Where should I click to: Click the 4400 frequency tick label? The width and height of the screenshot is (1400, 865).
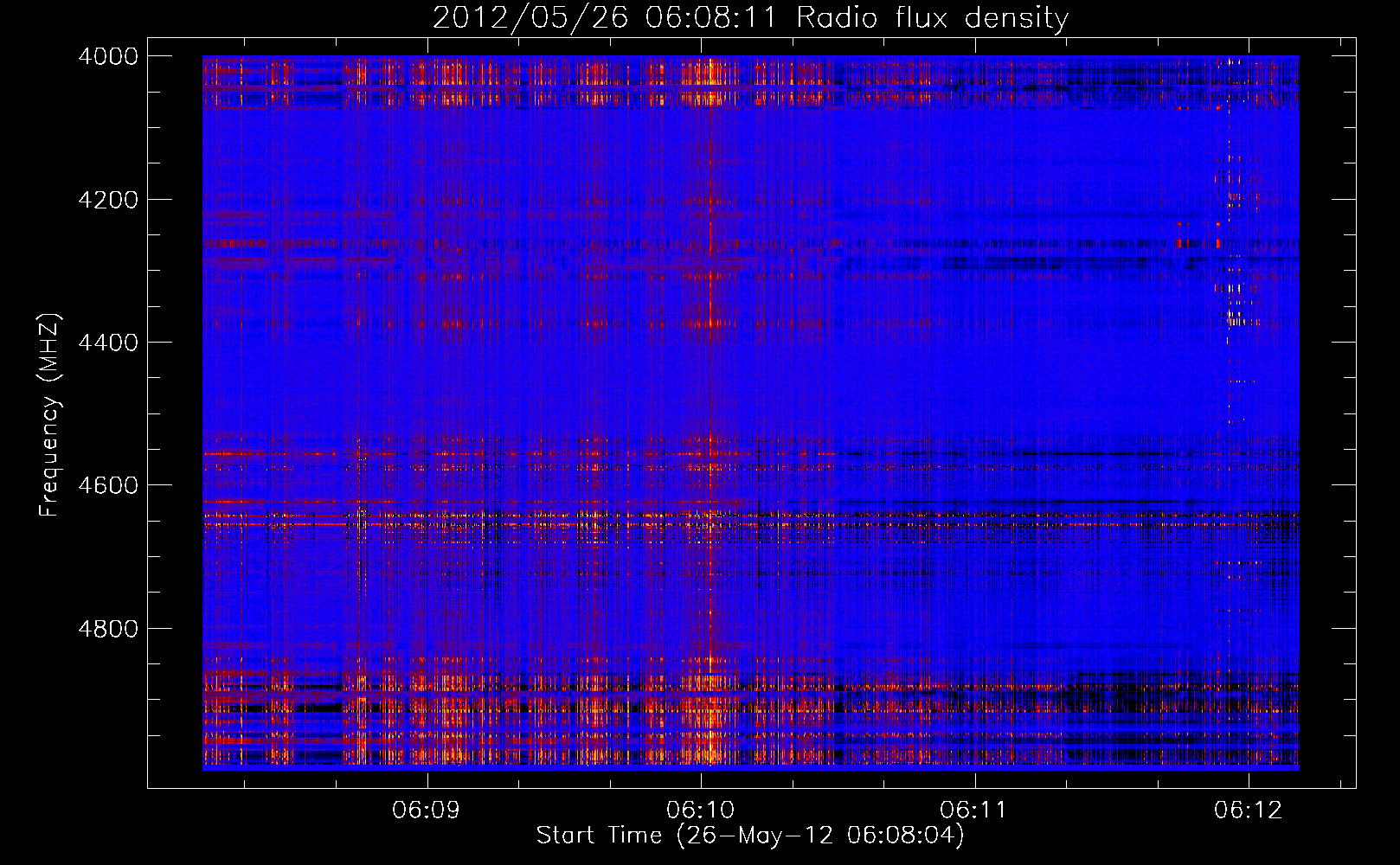click(x=108, y=343)
